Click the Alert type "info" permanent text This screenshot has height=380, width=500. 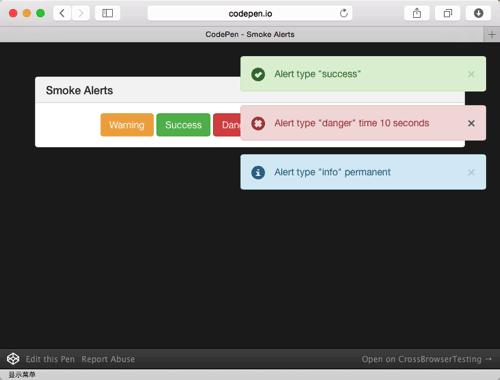[x=332, y=172]
